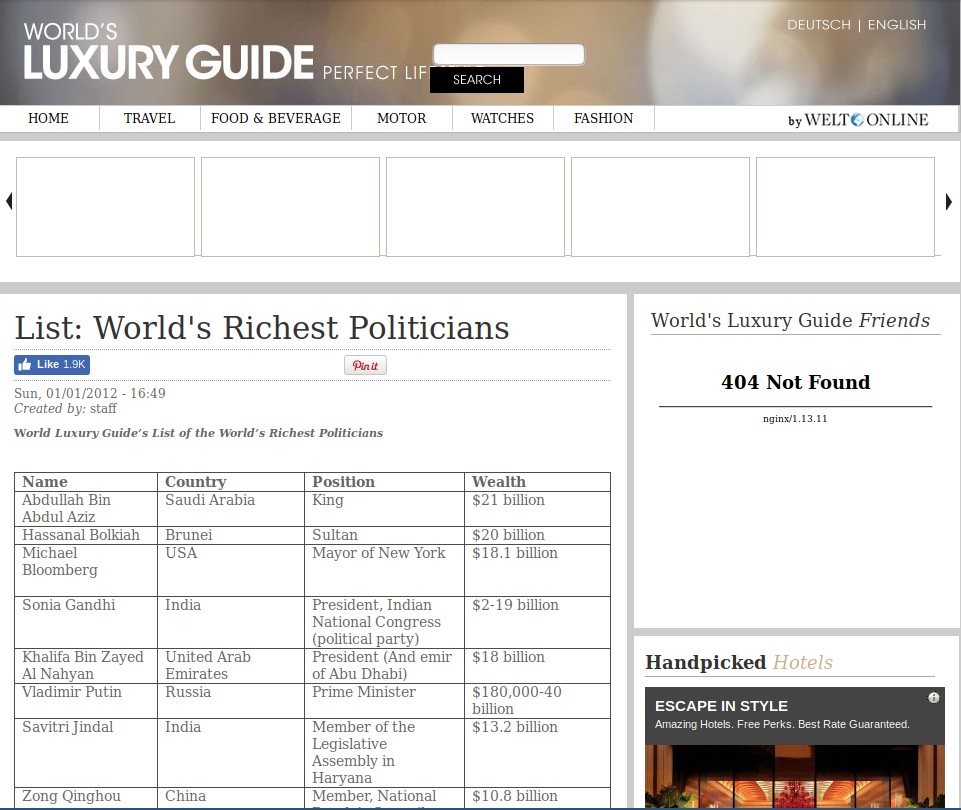961x810 pixels.
Task: Click the World's Luxury Guide Friends heading
Action: [x=791, y=320]
